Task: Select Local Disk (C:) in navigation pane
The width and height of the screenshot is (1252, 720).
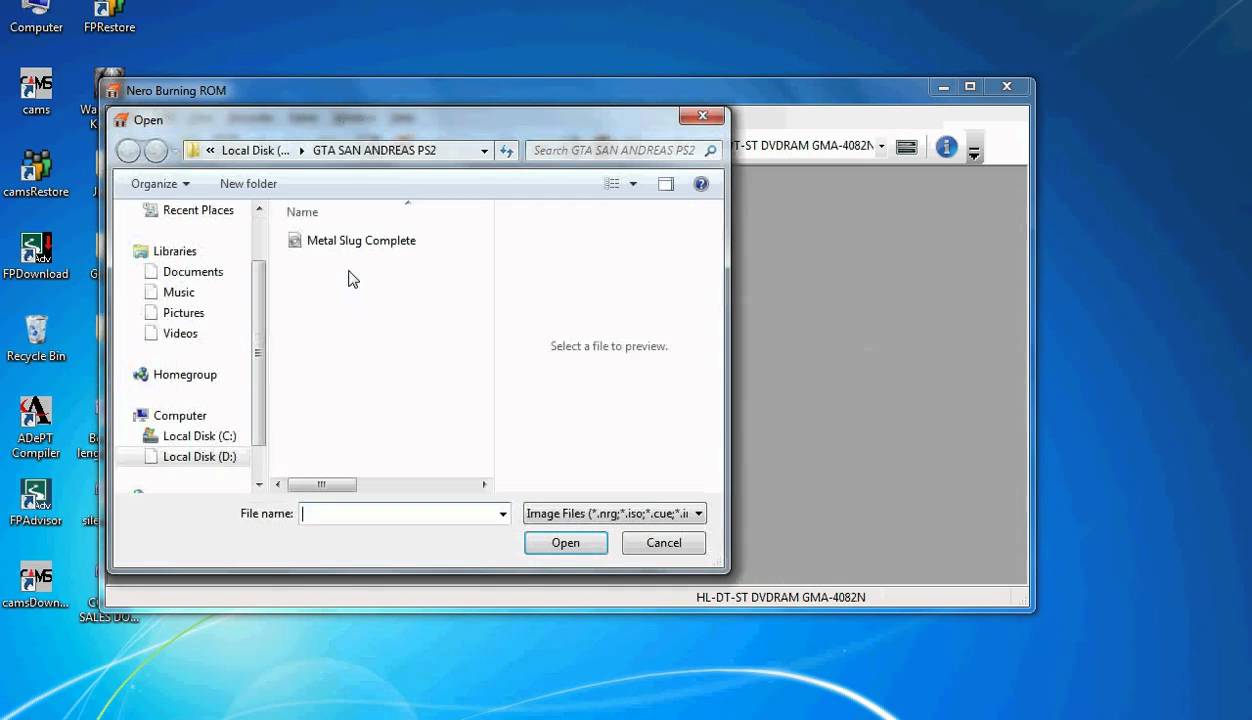Action: 200,436
